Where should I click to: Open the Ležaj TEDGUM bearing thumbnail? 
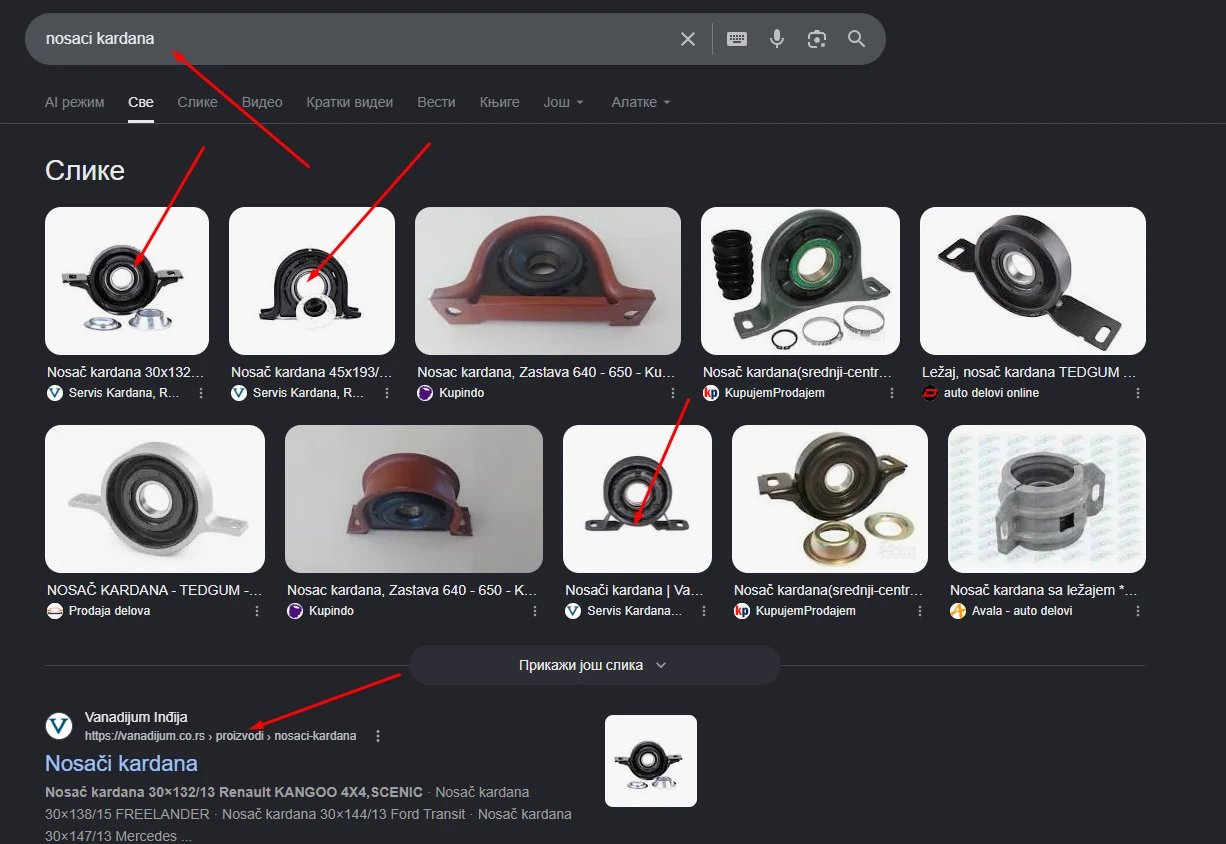click(x=1033, y=281)
